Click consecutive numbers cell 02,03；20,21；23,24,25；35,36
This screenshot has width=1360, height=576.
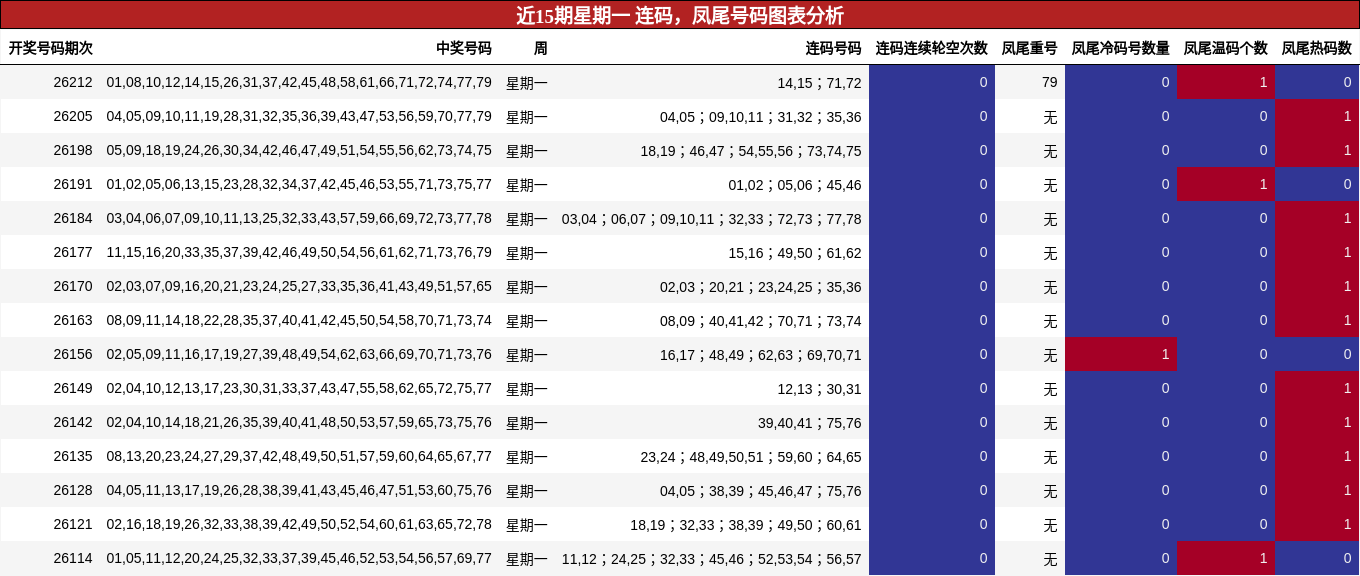point(761,286)
